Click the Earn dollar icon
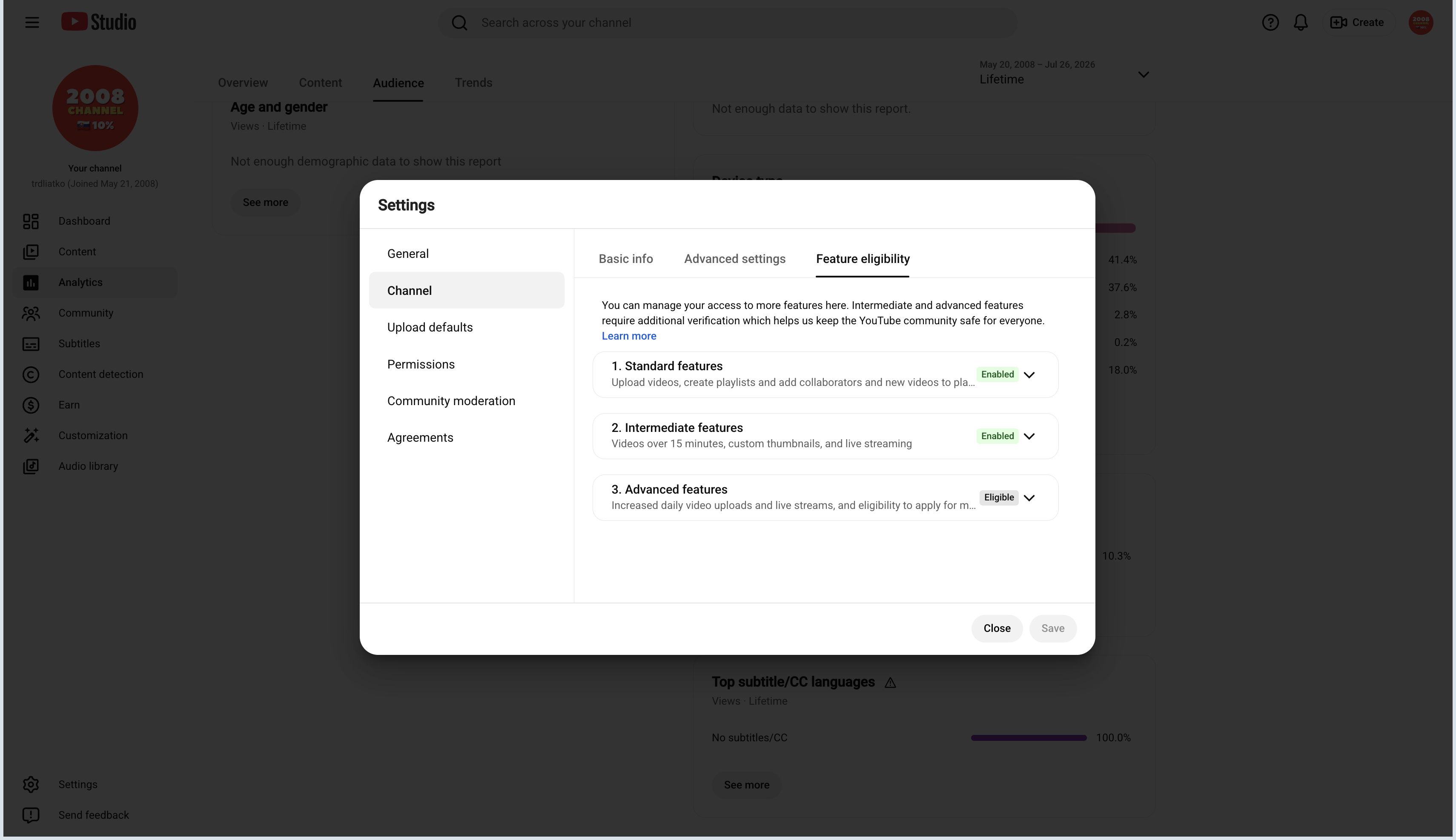 tap(31, 405)
